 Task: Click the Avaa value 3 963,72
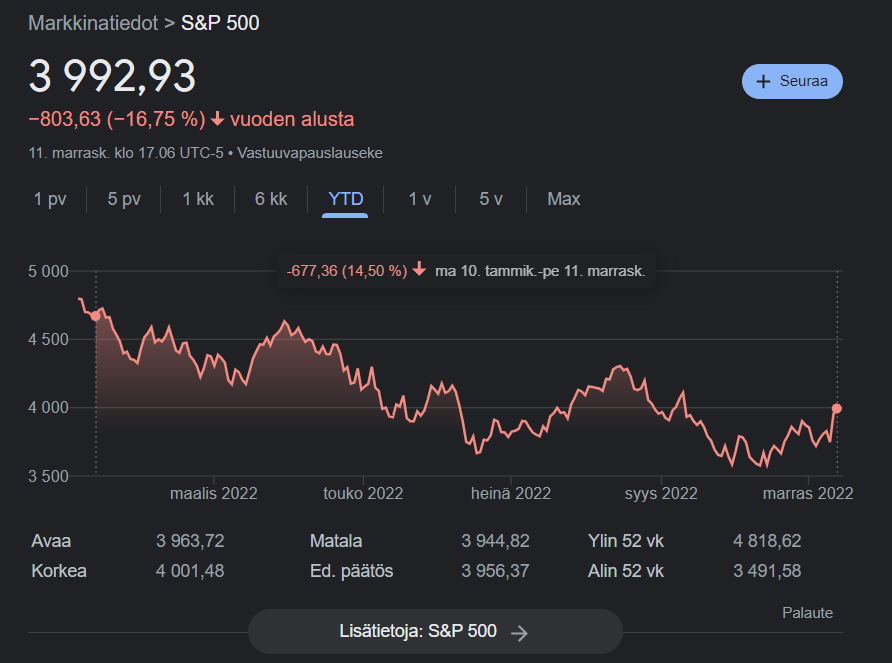(x=190, y=541)
